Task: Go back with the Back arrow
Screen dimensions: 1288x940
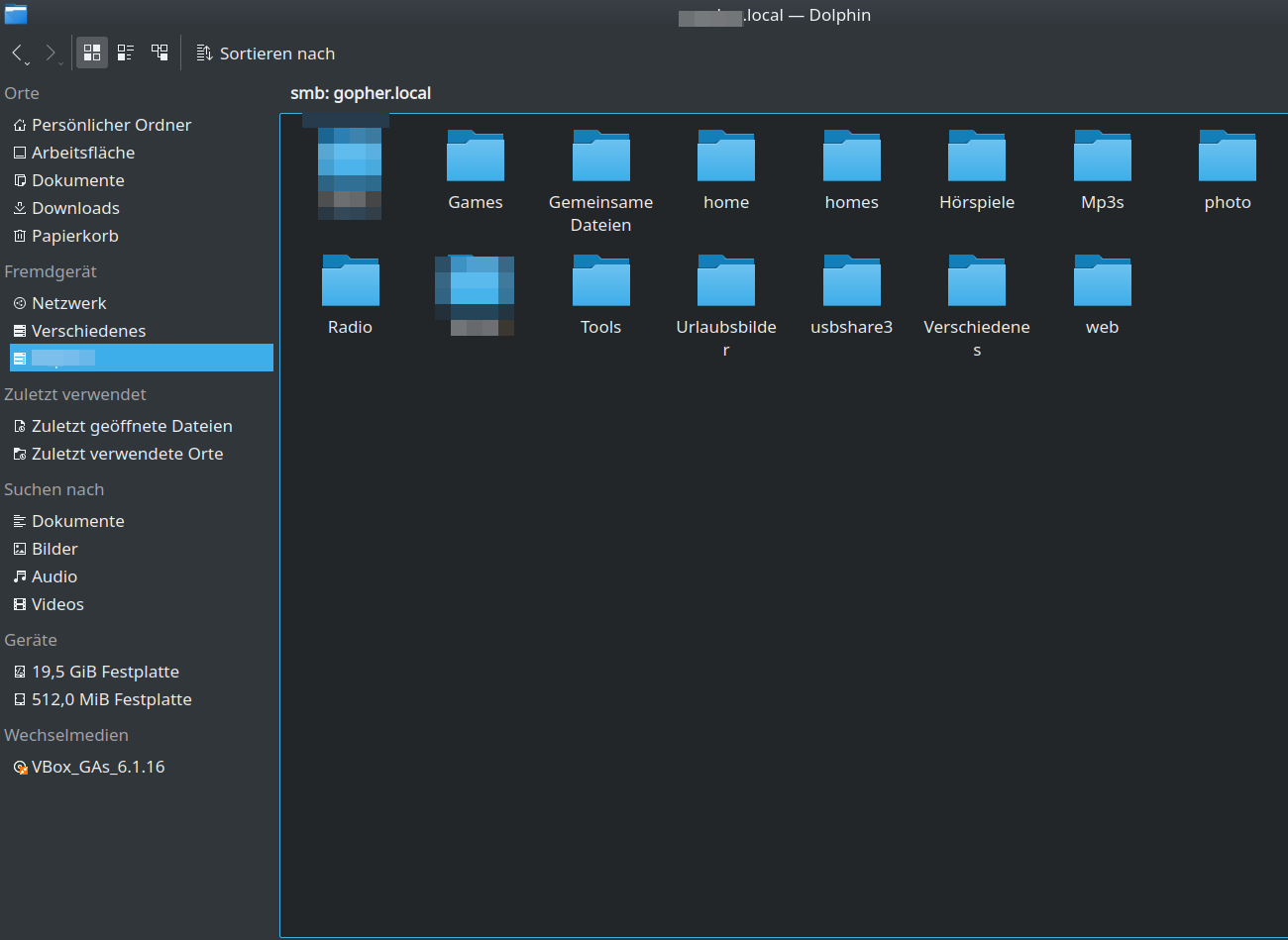Action: click(x=16, y=52)
